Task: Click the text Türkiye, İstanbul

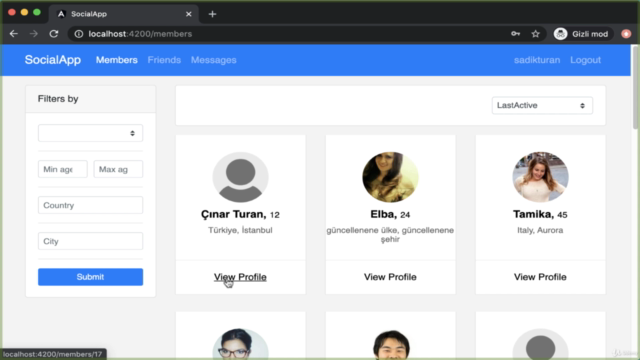Action: [x=240, y=230]
